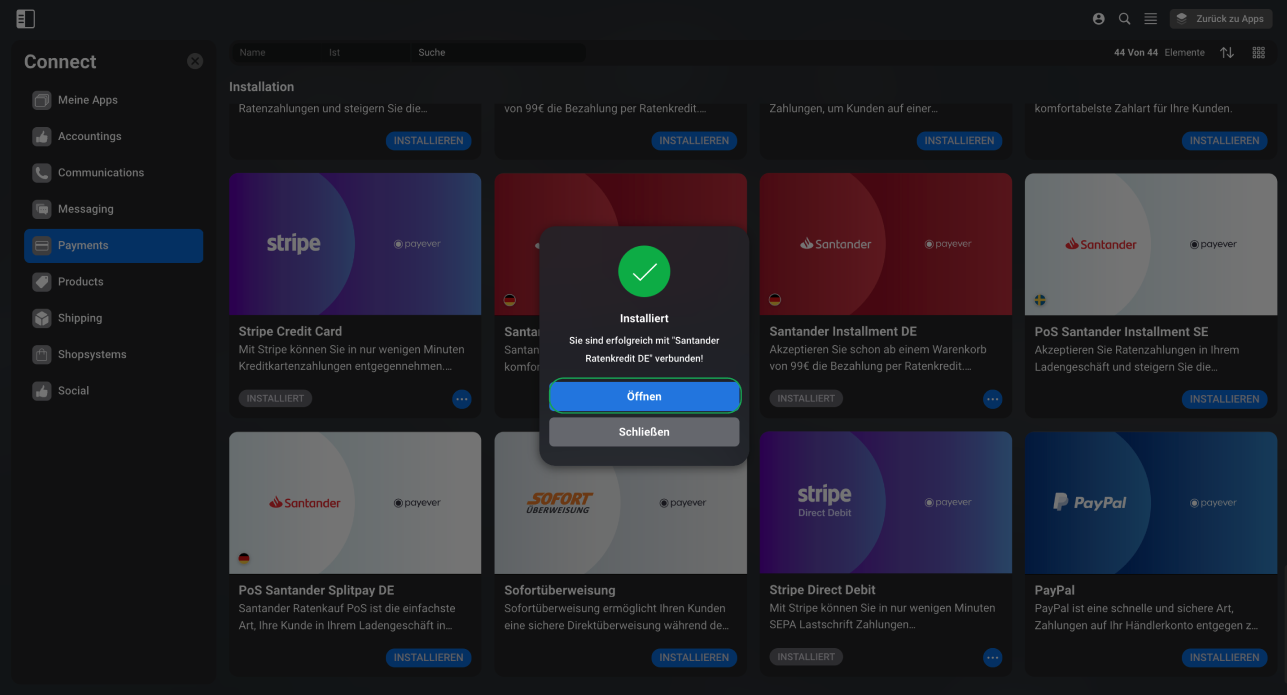
Task: Click the 'PoS Santander Splitpay DE' title
Action: click(316, 591)
